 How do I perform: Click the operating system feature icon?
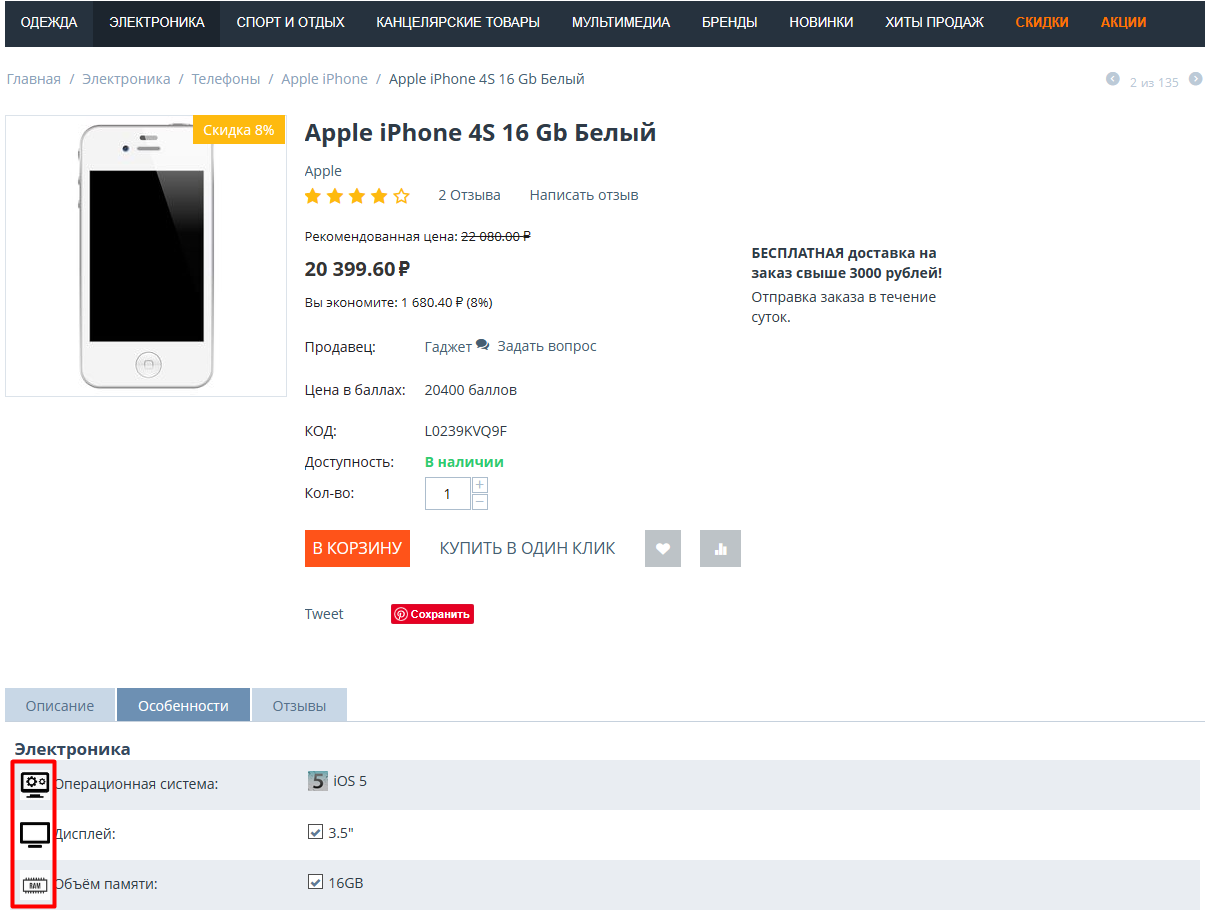(x=35, y=784)
